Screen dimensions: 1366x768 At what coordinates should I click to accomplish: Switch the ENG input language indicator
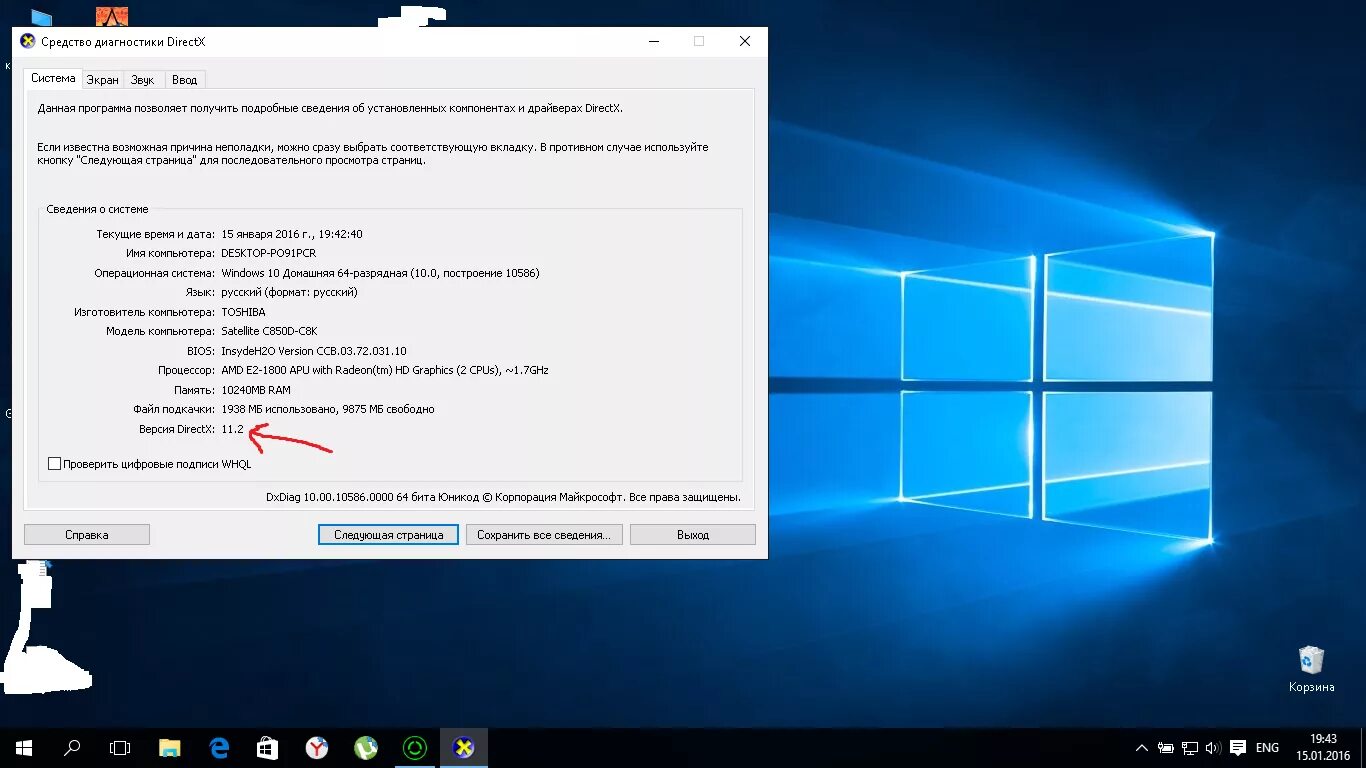(x=1267, y=748)
